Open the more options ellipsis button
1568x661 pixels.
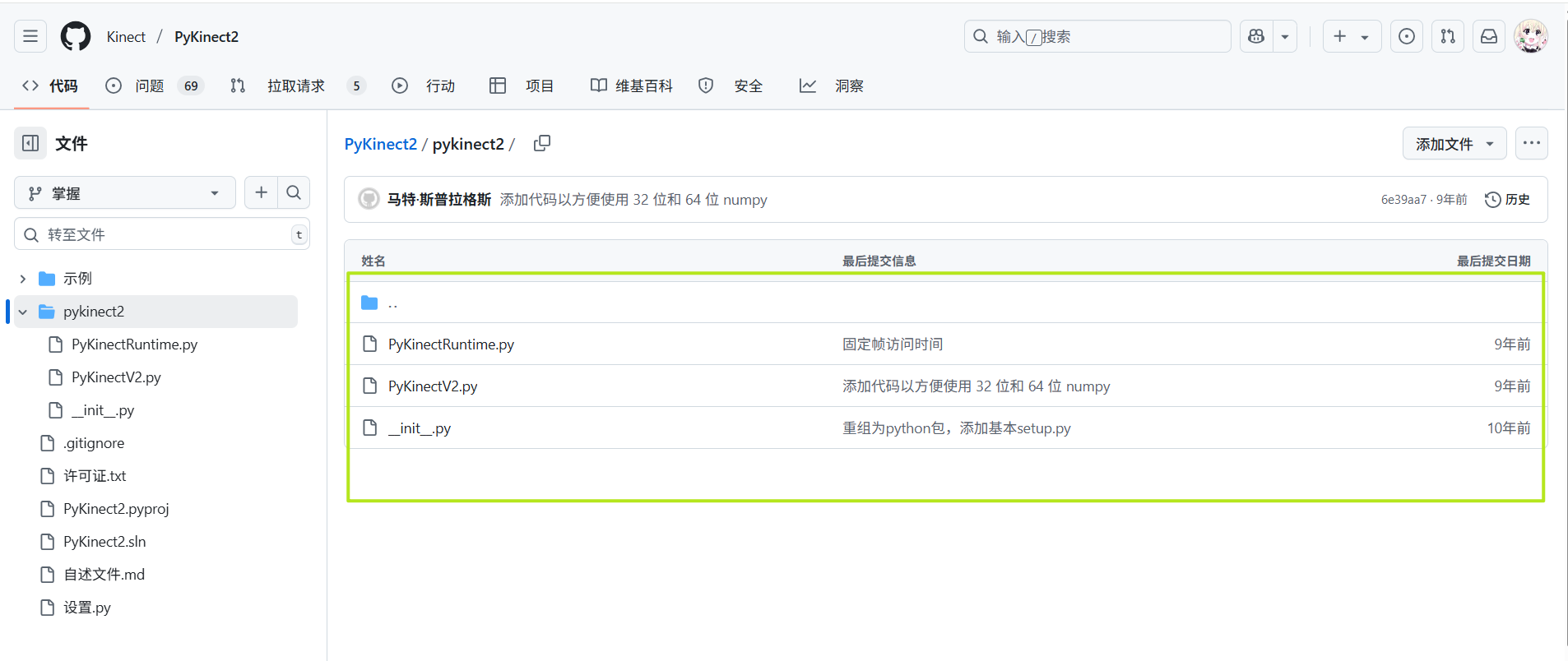1531,143
